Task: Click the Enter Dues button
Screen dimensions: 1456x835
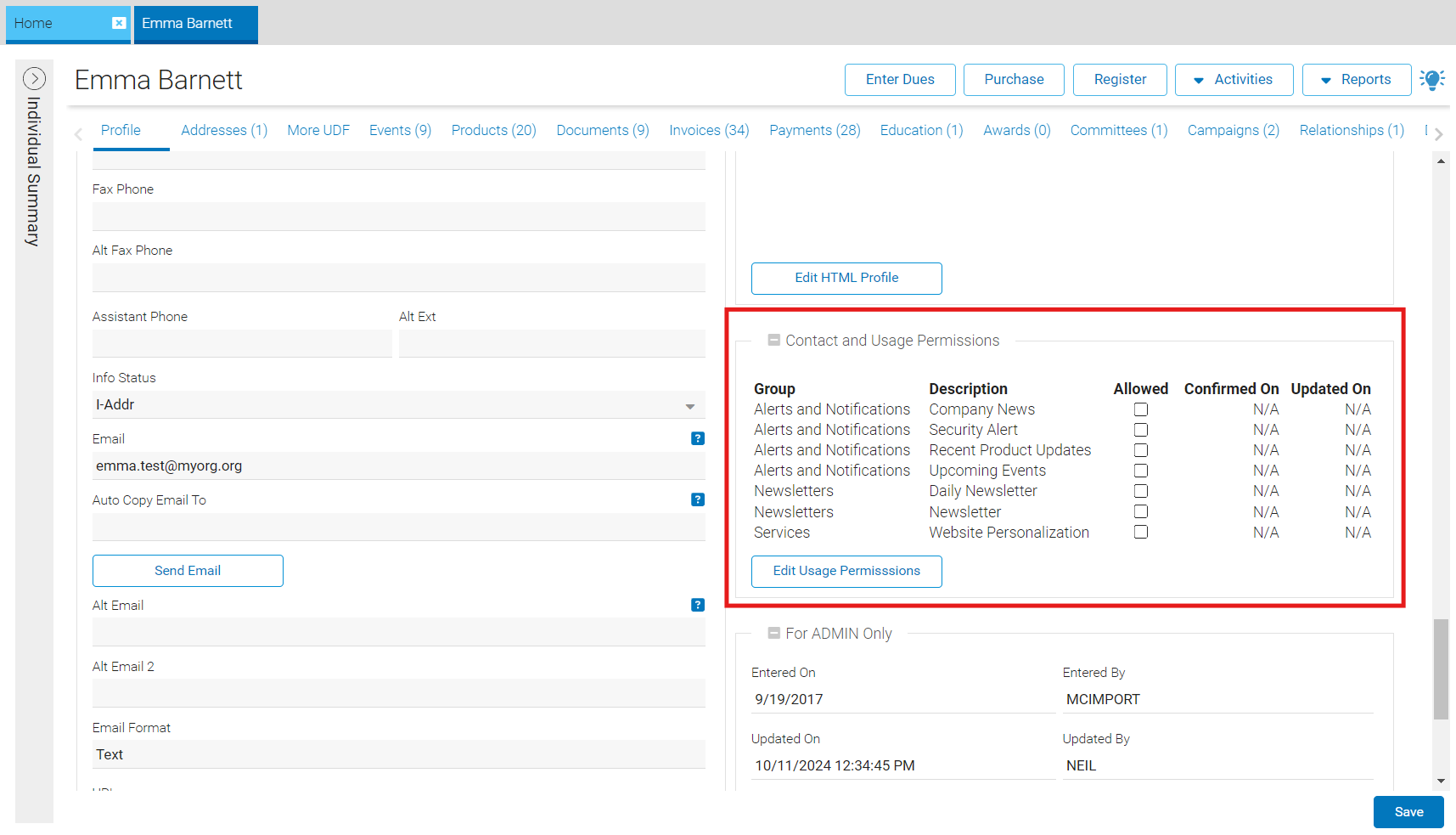Action: (x=900, y=80)
